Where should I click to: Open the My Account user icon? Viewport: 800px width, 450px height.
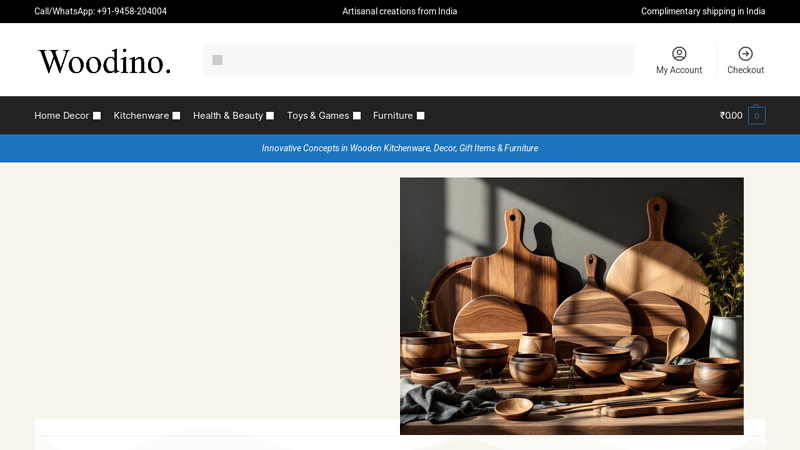tap(679, 54)
